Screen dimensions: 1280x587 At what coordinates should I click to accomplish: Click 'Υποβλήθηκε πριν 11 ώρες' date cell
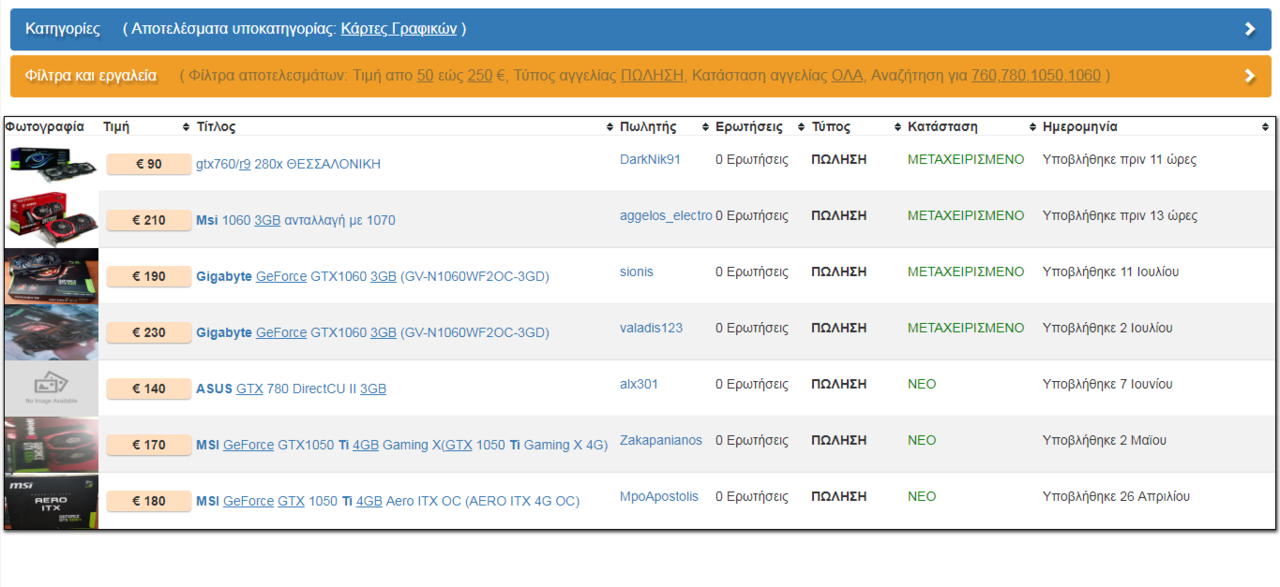1119,159
